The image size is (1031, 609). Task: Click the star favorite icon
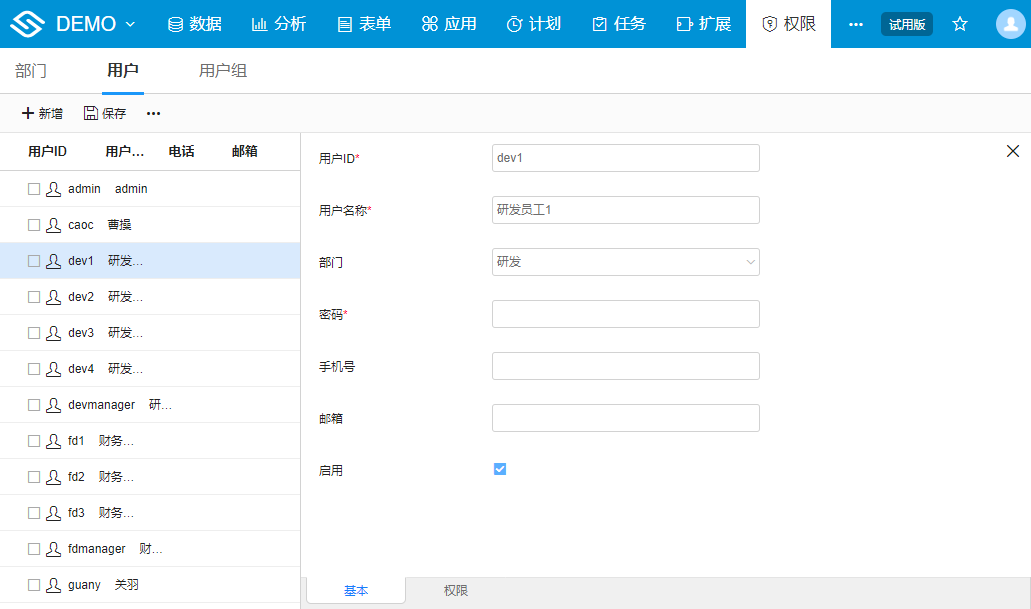[959, 23]
